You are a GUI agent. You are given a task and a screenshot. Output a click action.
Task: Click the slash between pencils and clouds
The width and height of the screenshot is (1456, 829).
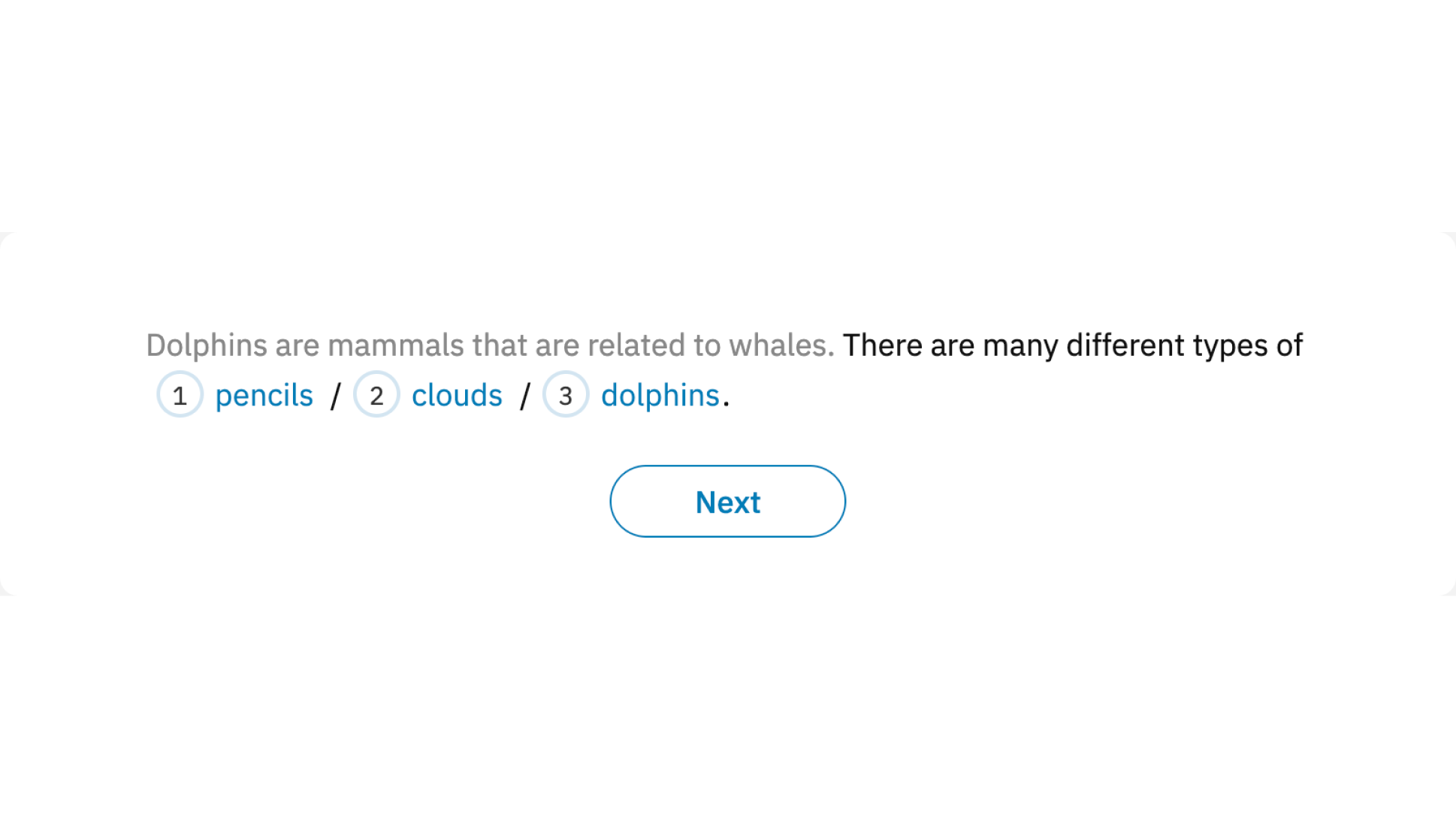click(335, 396)
